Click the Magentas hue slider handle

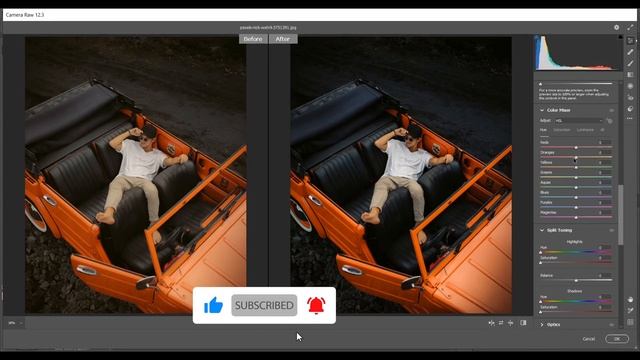pyautogui.click(x=576, y=218)
